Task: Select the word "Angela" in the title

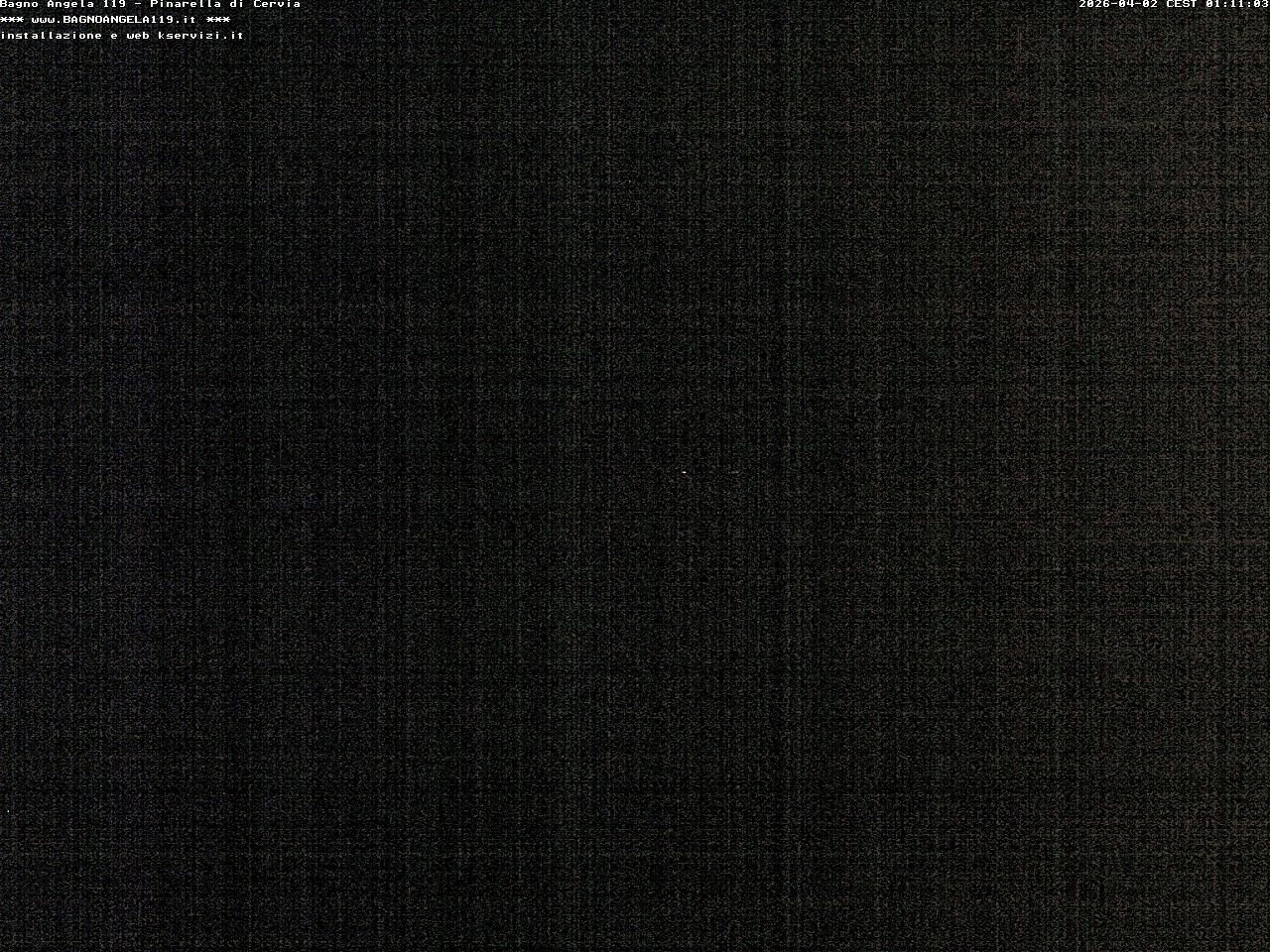Action: coord(70,5)
